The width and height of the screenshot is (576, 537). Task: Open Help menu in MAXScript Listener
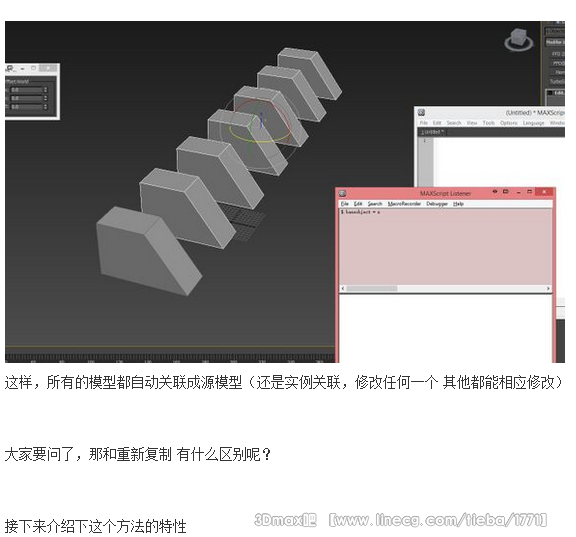[x=458, y=203]
